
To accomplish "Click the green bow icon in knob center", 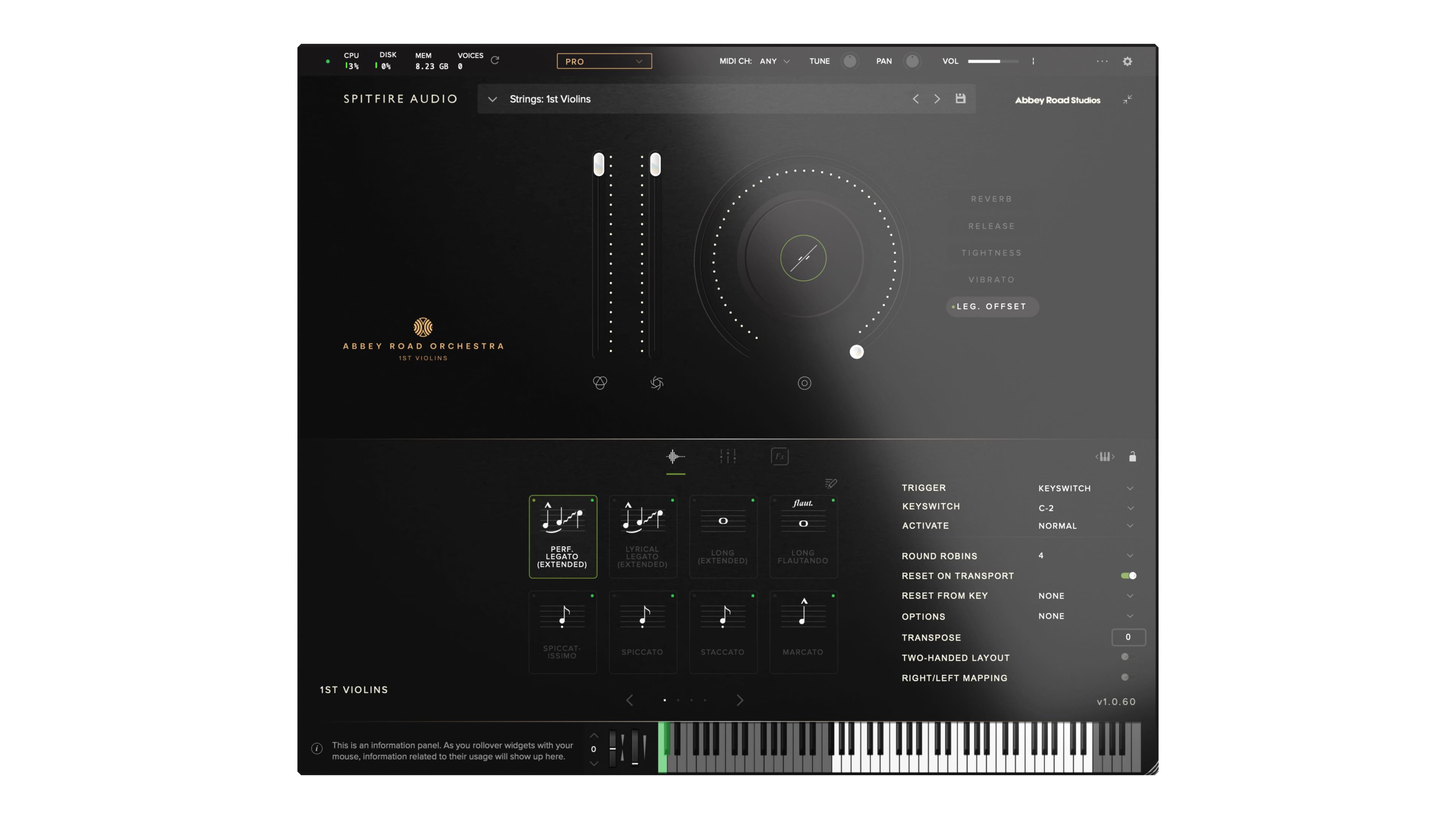I will coord(803,258).
